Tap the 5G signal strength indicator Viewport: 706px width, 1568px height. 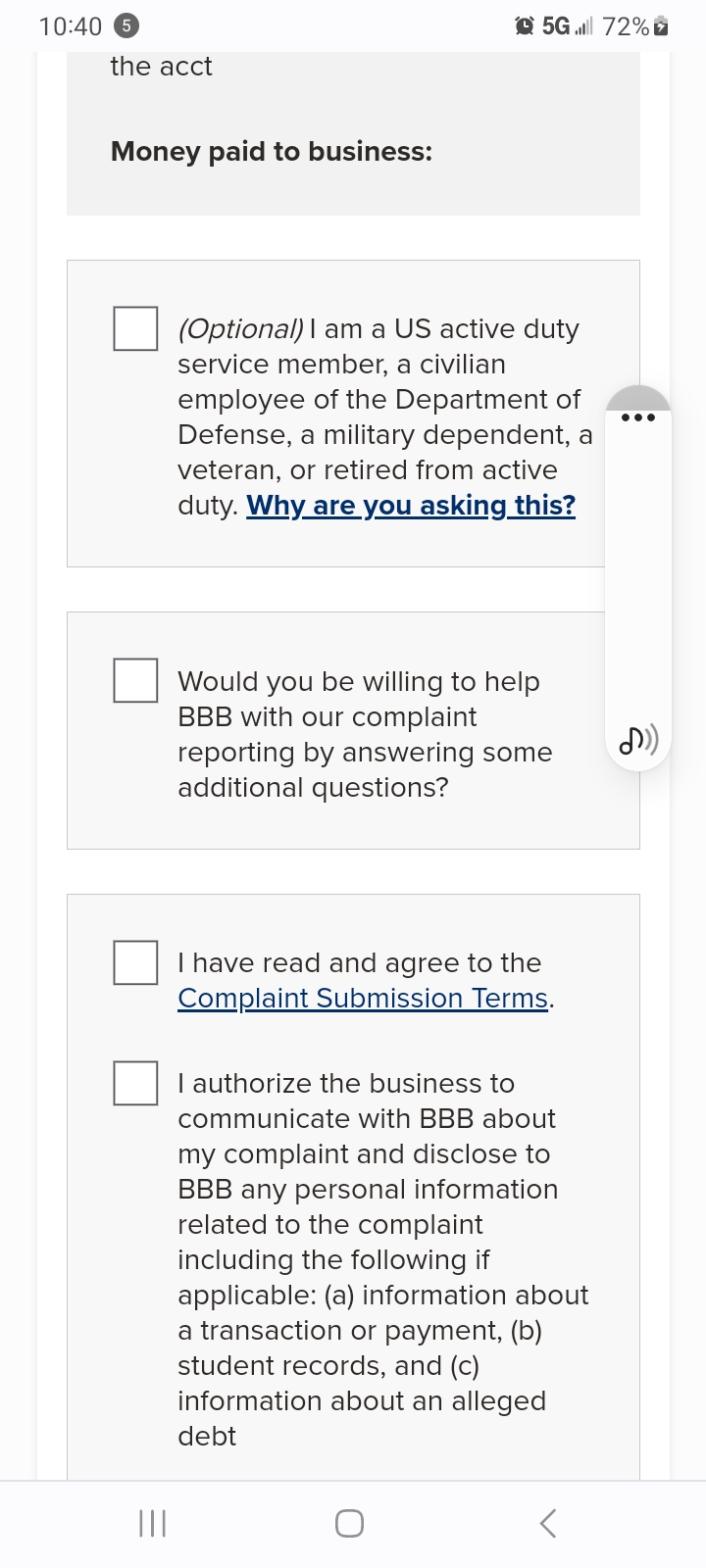click(x=569, y=26)
